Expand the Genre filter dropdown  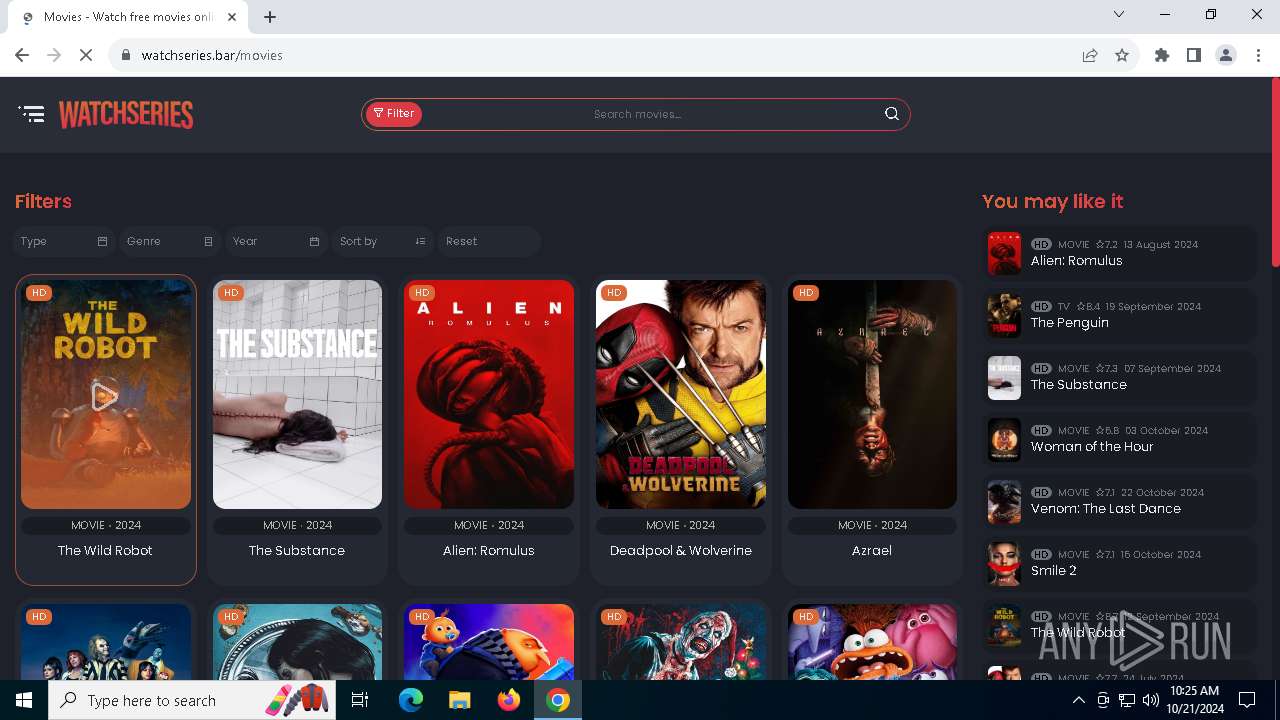click(170, 241)
